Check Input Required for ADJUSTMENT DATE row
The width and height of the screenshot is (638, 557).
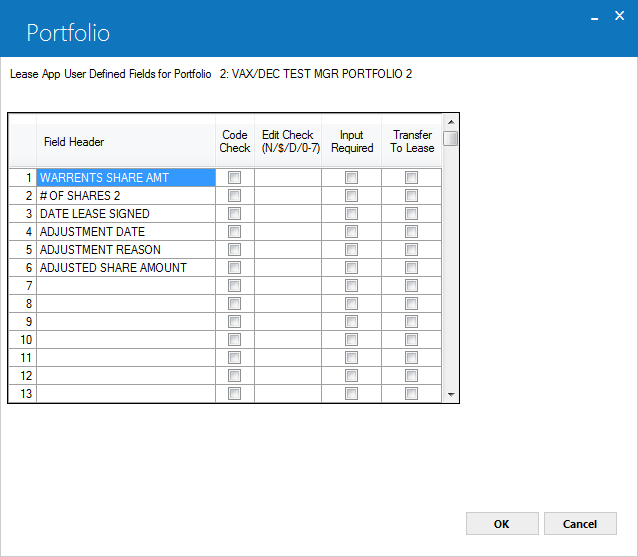click(351, 232)
